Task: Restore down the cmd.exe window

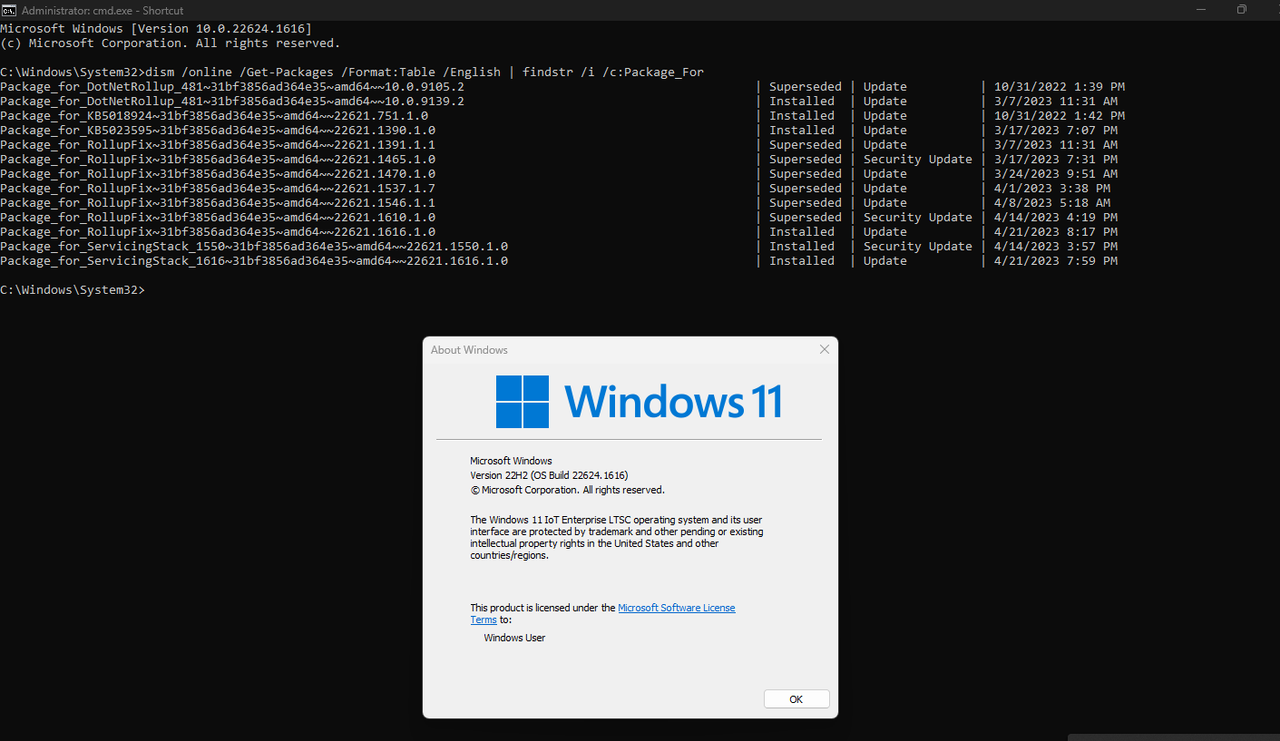Action: pyautogui.click(x=1241, y=9)
